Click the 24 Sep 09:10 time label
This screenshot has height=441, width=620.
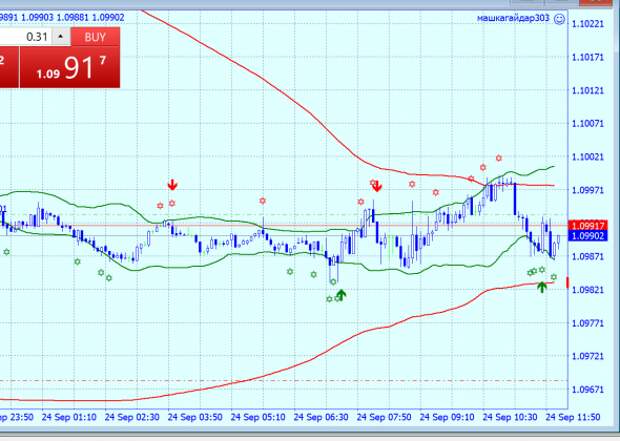coord(447,417)
